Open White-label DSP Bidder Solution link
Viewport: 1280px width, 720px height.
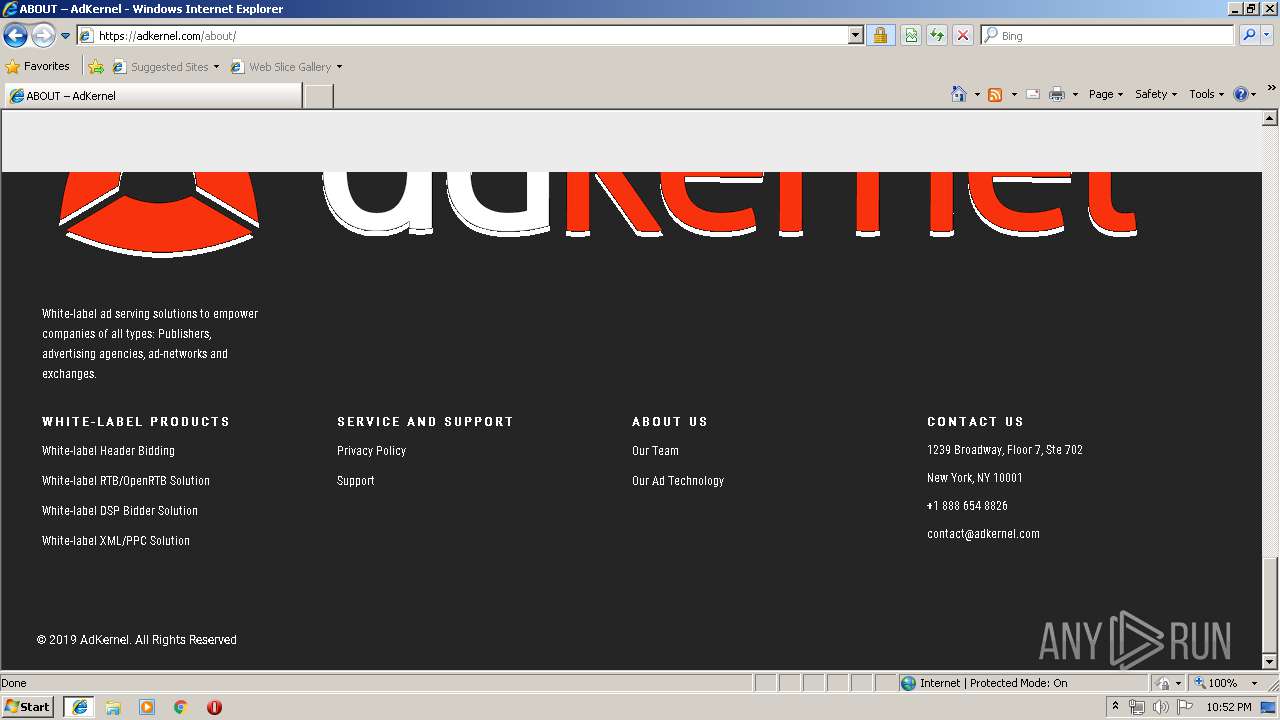pos(120,511)
